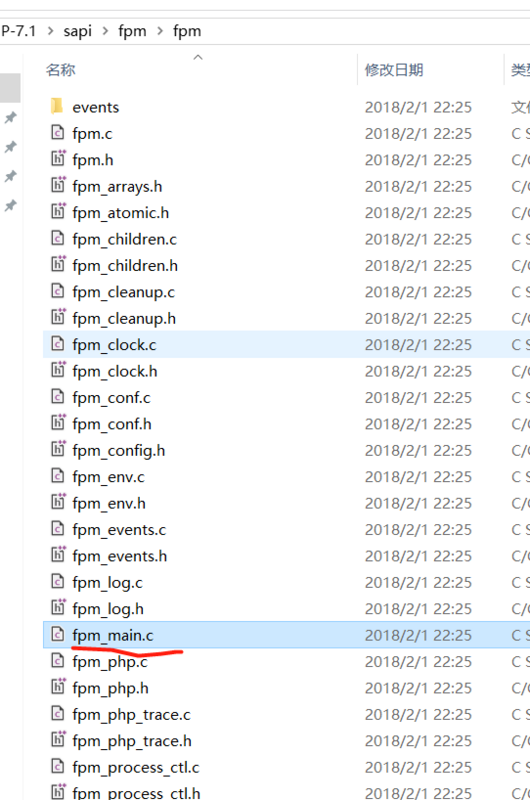Sort by the 名称 column header
530x800 pixels.
coord(61,70)
